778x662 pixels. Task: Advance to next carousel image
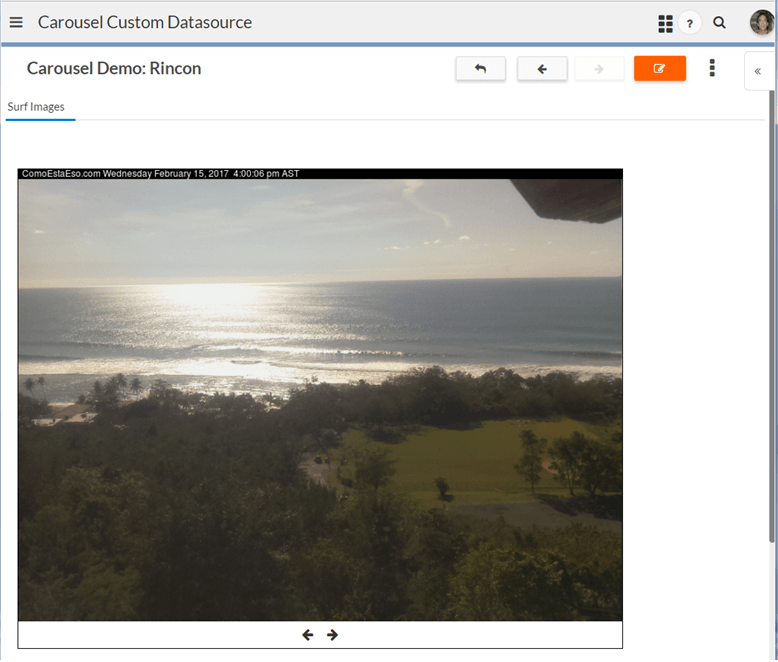click(x=333, y=635)
